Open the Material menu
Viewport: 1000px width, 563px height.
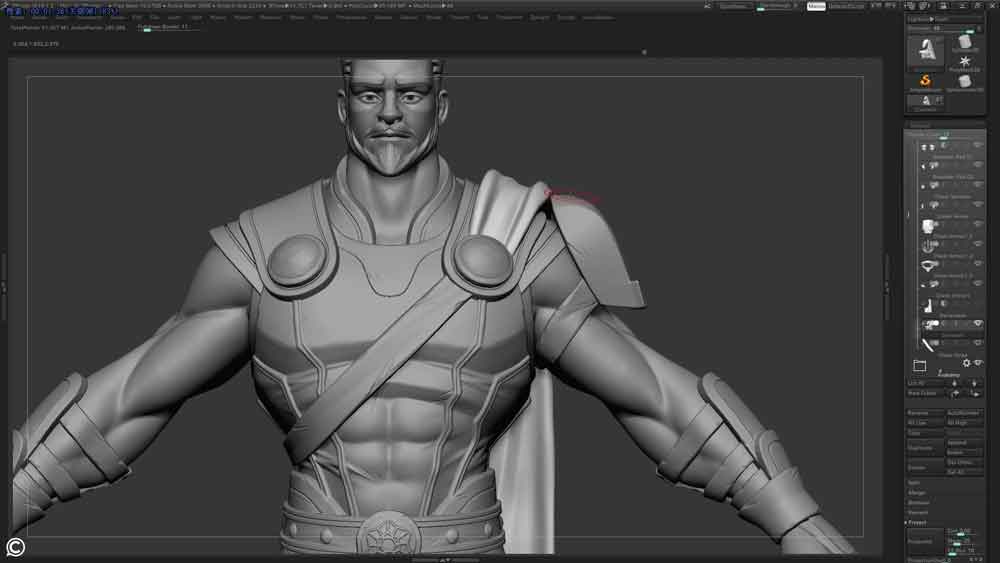point(270,18)
